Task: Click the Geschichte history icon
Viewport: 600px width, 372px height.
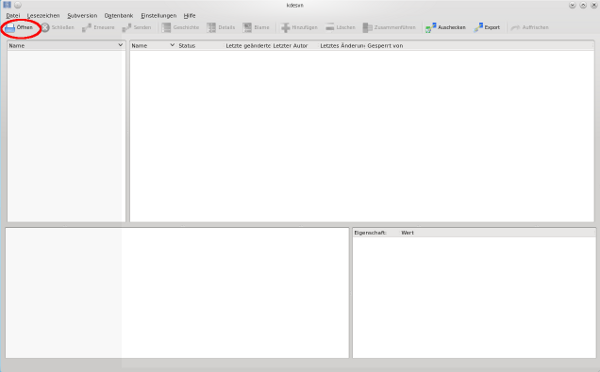Action: click(x=166, y=28)
